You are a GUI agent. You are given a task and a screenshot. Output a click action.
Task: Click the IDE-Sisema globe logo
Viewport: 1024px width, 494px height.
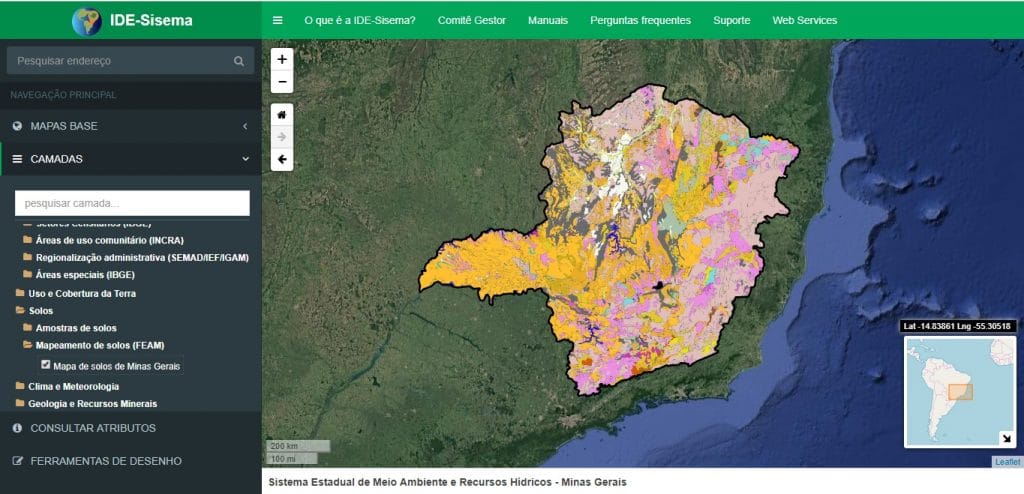click(x=87, y=20)
